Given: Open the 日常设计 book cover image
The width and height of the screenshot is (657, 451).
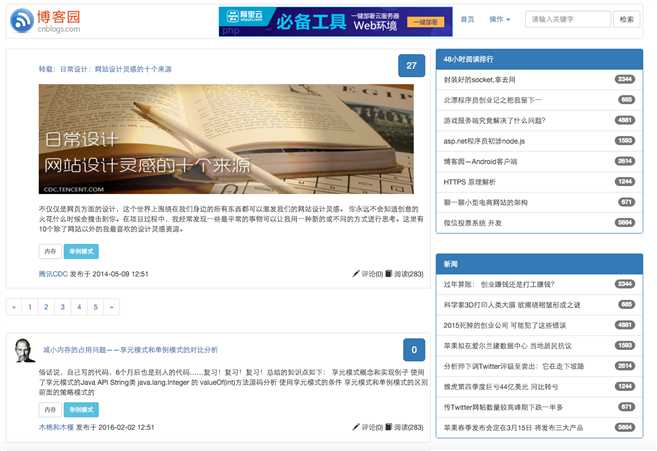Looking at the screenshot, I should pyautogui.click(x=226, y=139).
